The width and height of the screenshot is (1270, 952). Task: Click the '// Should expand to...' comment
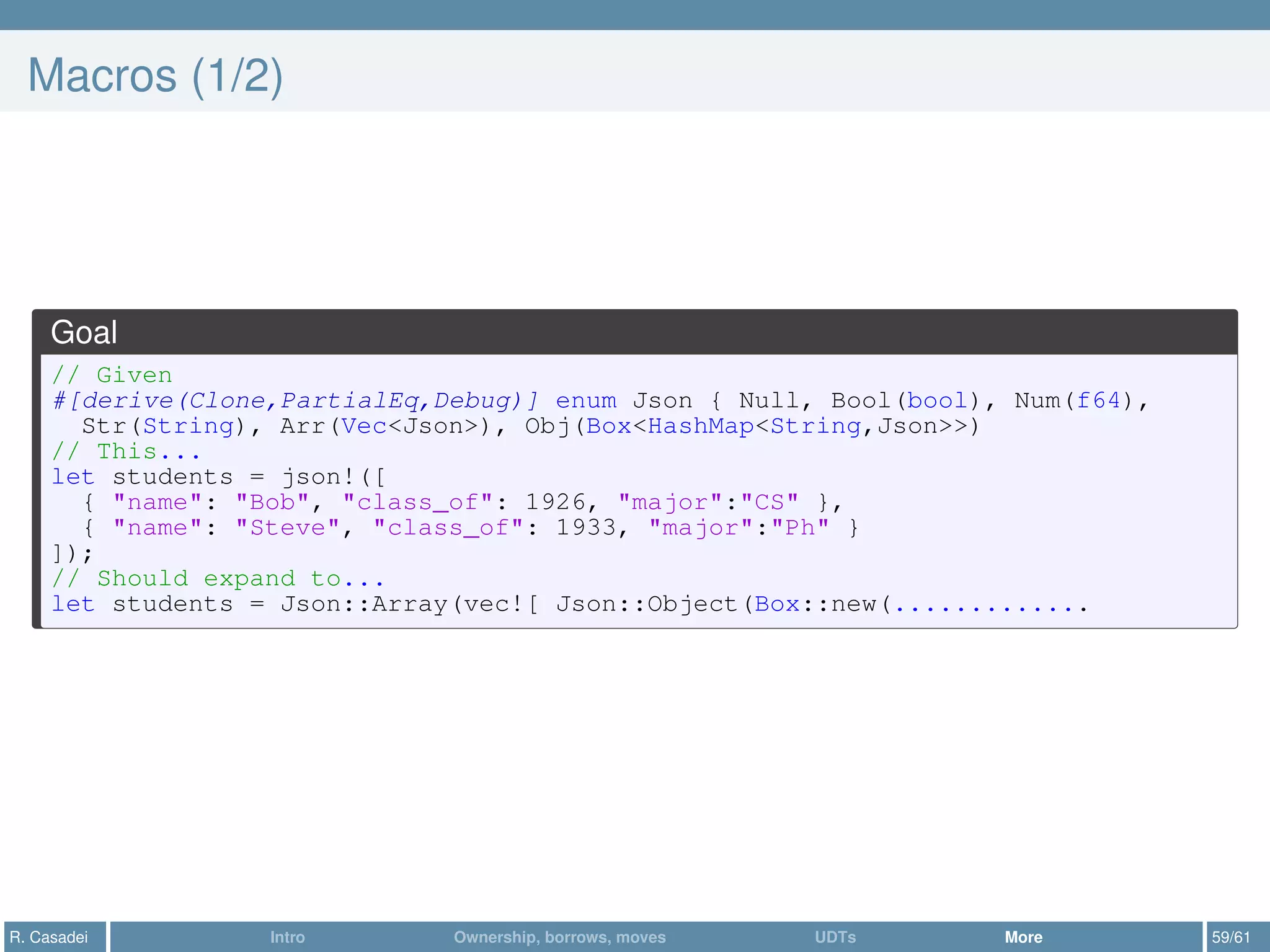tap(217, 578)
